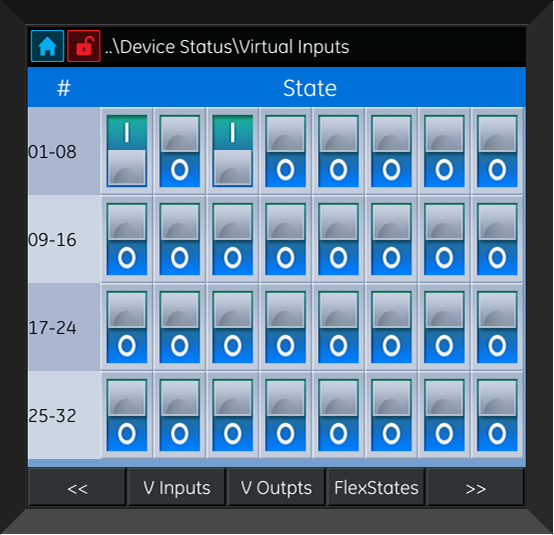Toggle virtual input 11 switch
Screen dimensions: 554x535
(x=232, y=239)
